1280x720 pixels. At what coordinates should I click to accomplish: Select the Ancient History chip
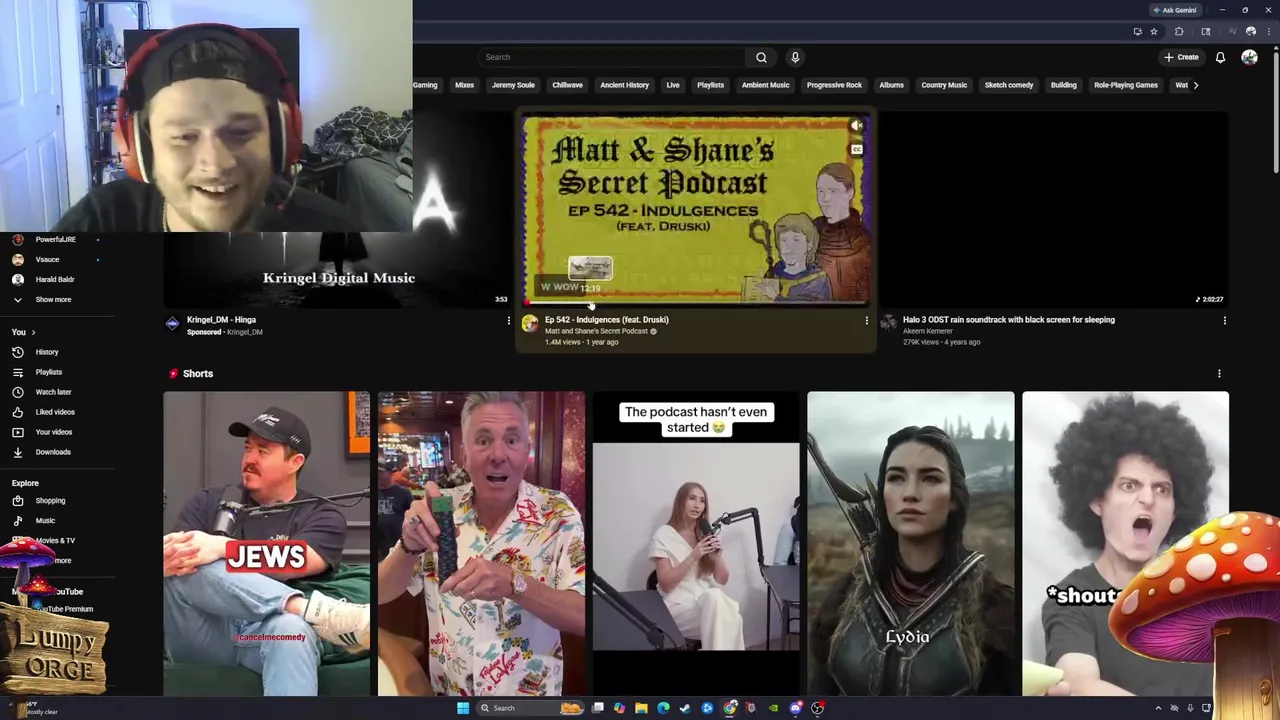click(x=624, y=85)
